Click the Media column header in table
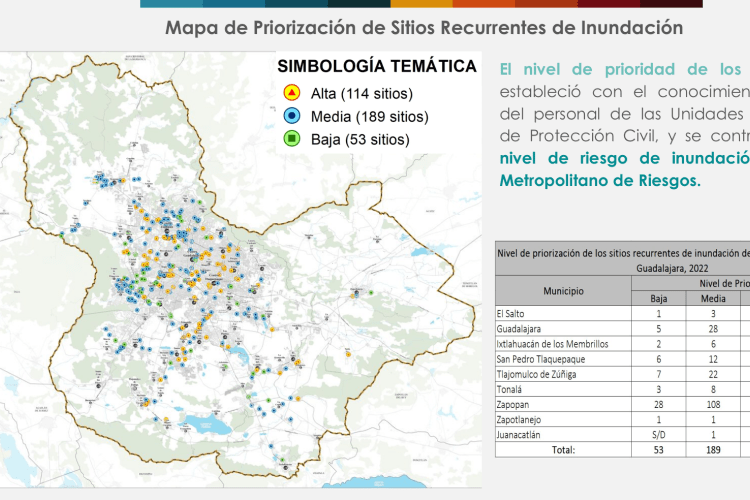This screenshot has width=750, height=500. pyautogui.click(x=712, y=298)
